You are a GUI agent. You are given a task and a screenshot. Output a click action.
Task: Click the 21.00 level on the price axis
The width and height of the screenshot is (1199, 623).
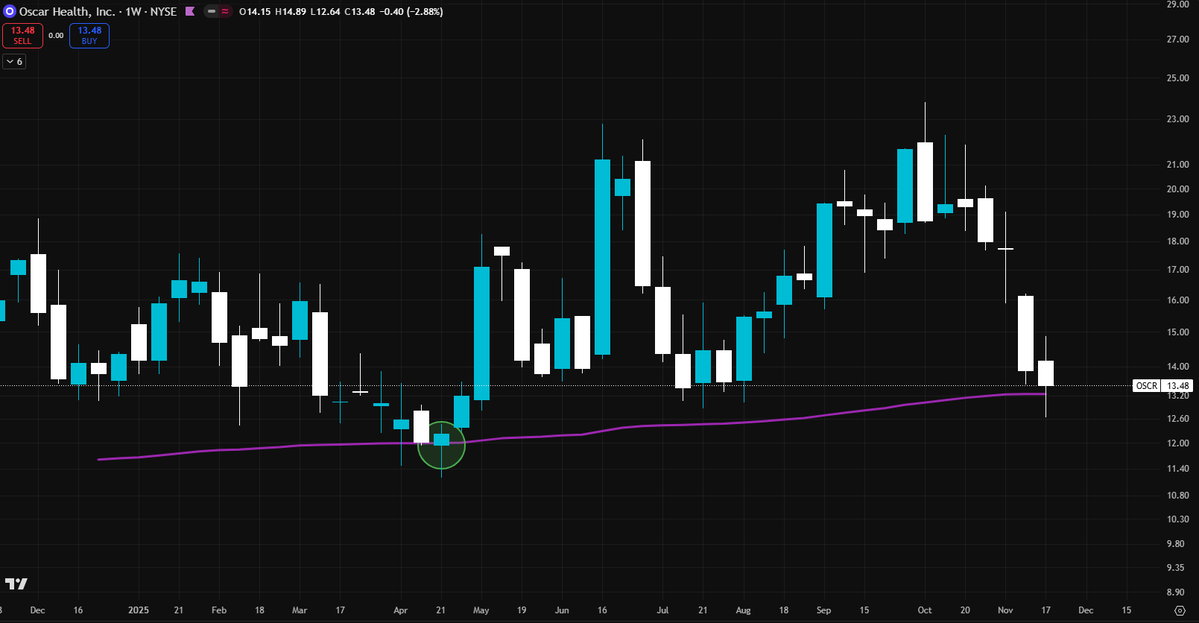(1178, 164)
